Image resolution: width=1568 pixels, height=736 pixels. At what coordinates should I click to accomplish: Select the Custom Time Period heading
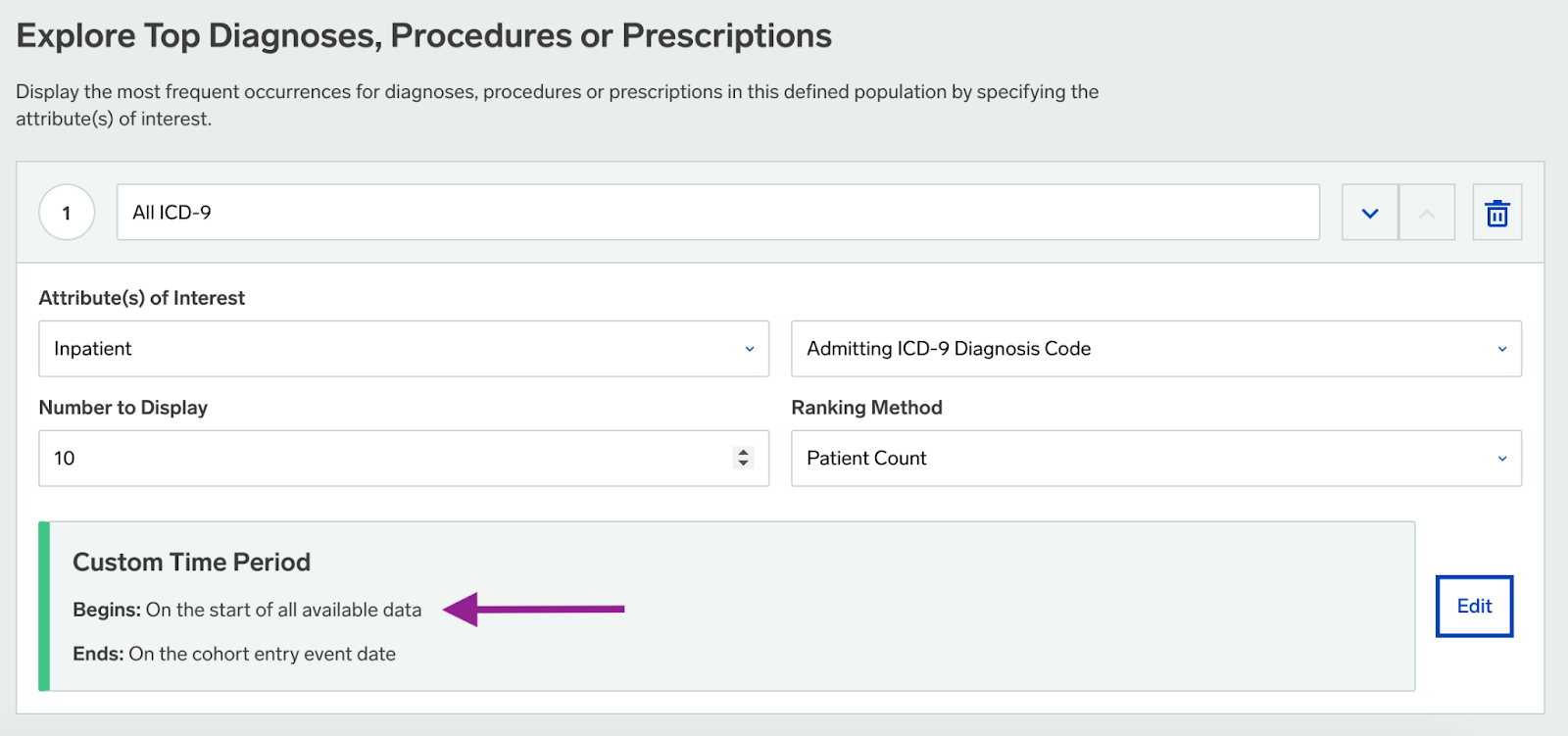click(191, 563)
